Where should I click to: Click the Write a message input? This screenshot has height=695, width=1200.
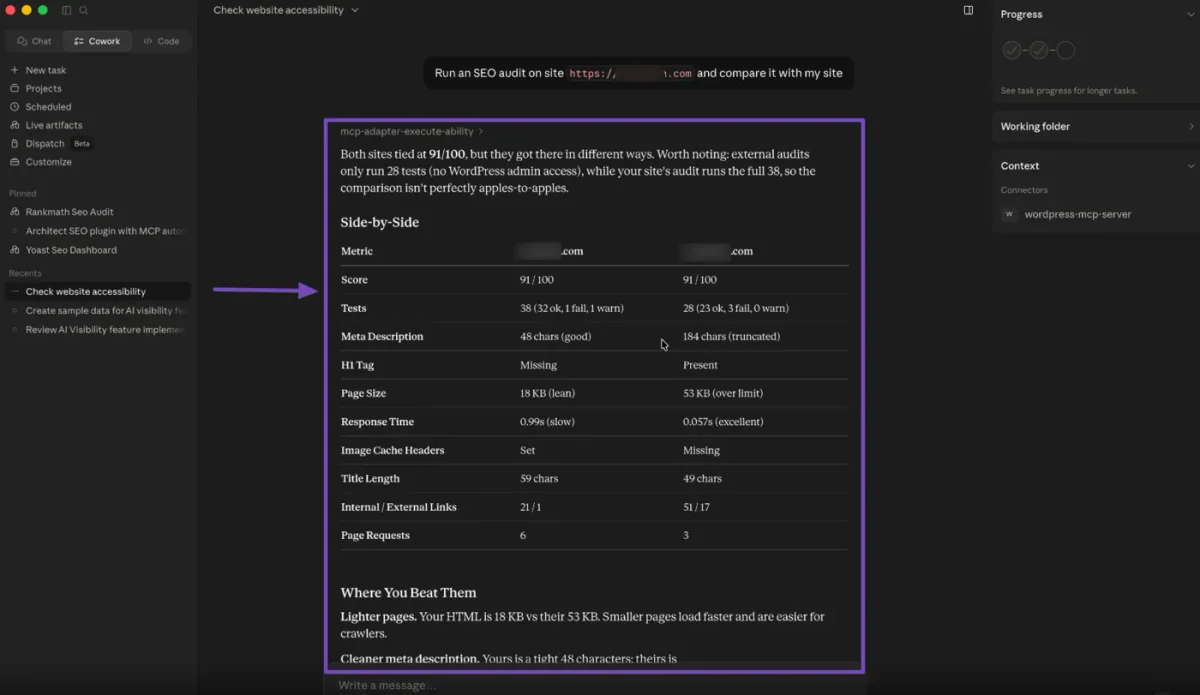click(594, 685)
